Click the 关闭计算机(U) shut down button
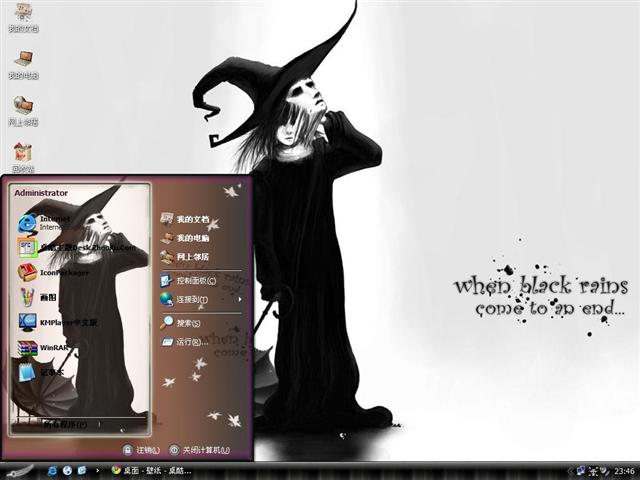640x480 pixels. point(200,450)
